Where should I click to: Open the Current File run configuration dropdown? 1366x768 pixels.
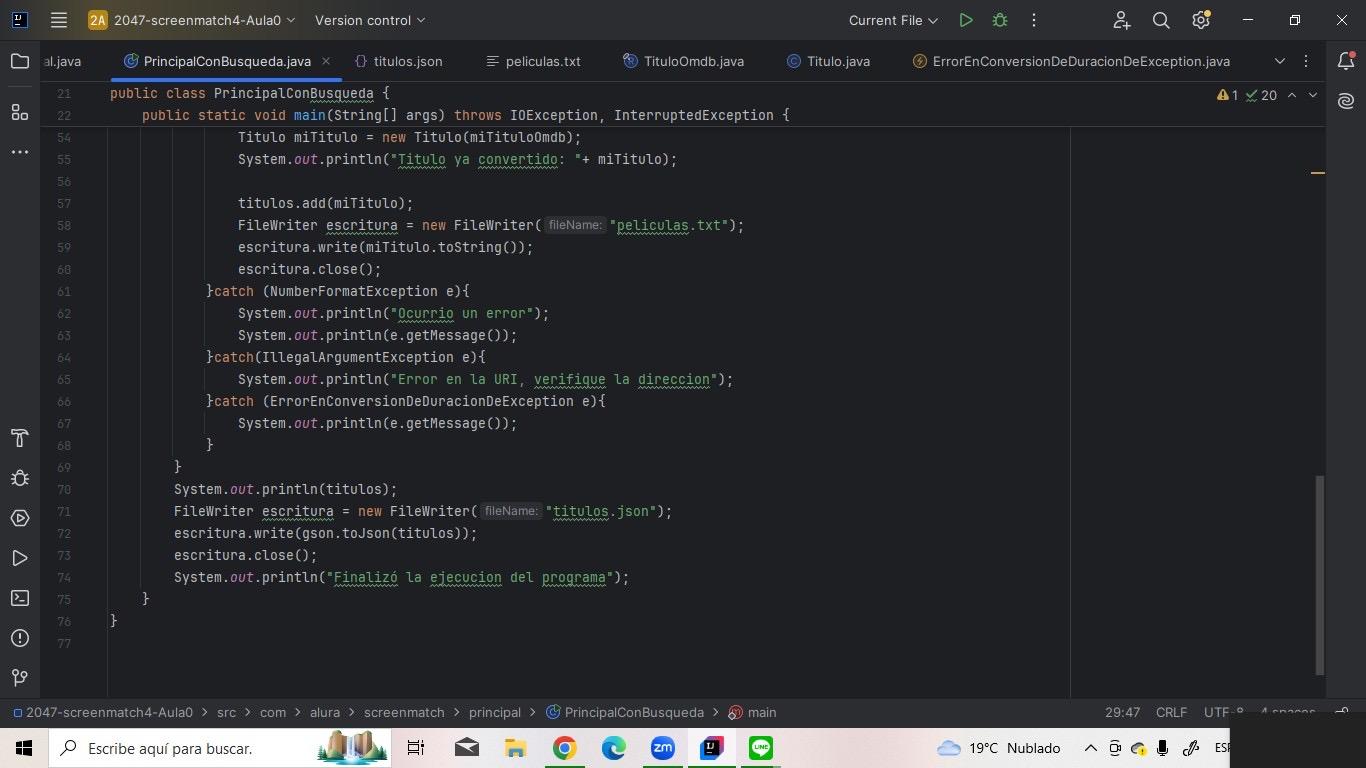(x=893, y=20)
